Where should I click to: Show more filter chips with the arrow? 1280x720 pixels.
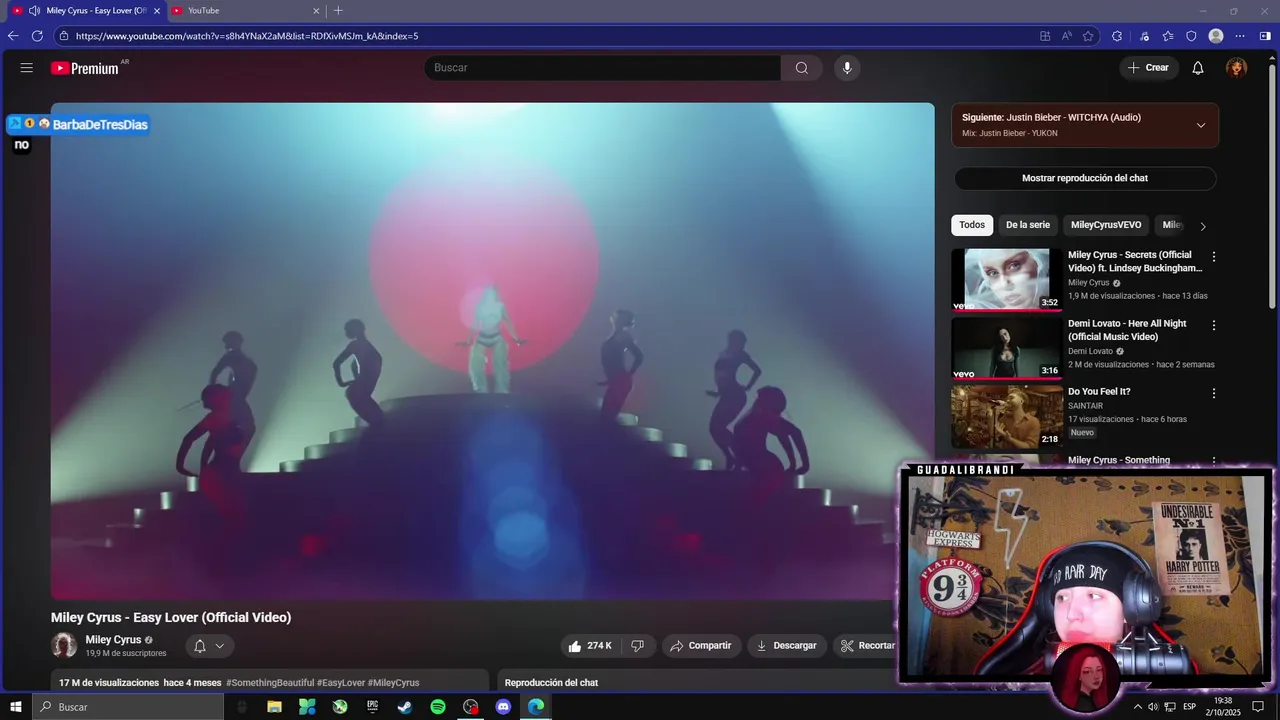(x=1203, y=226)
